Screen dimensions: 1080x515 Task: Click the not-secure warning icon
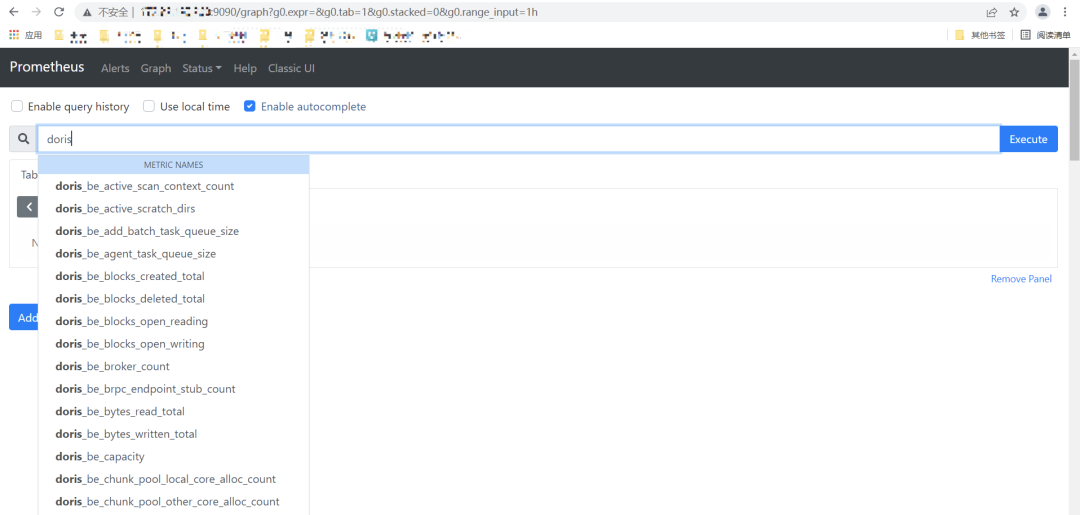pos(87,12)
